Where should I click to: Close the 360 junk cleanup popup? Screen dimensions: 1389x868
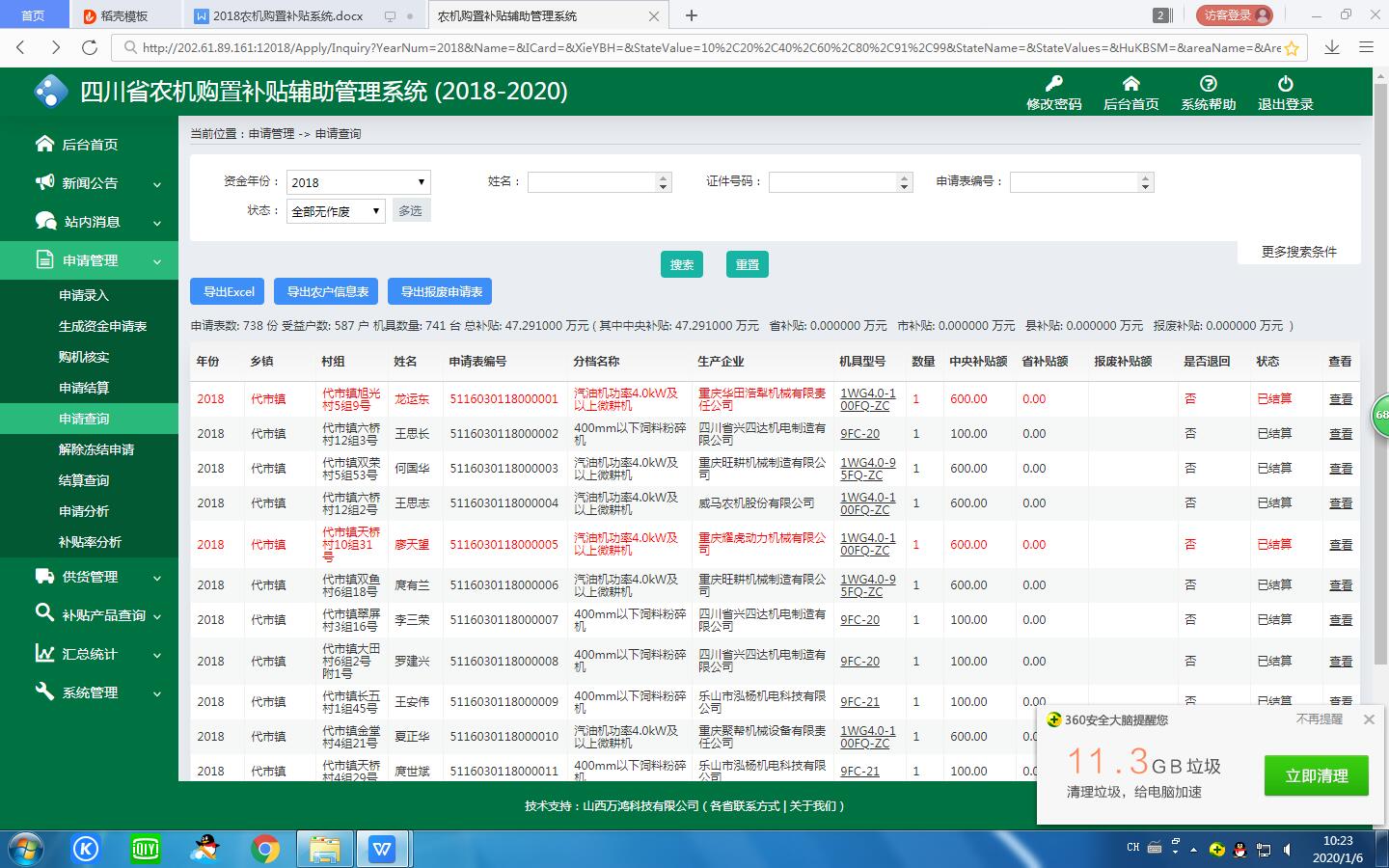click(1369, 719)
